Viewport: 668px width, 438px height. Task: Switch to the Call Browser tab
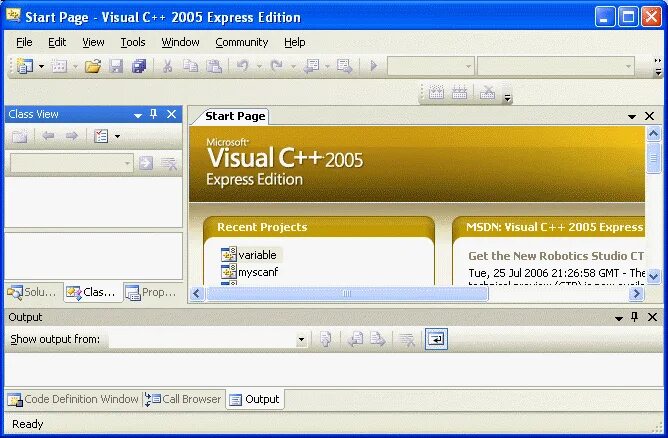(183, 399)
